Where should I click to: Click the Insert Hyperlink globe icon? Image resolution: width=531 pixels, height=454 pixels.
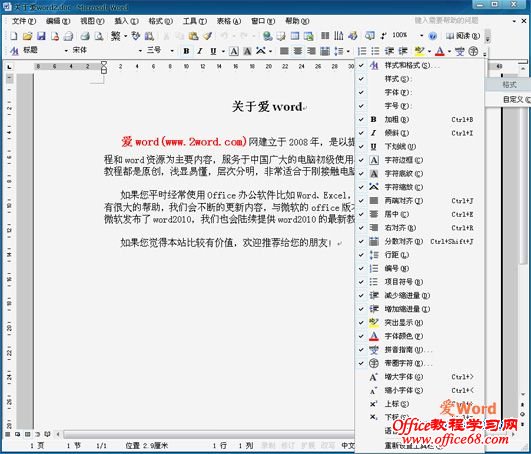pyautogui.click(x=268, y=36)
